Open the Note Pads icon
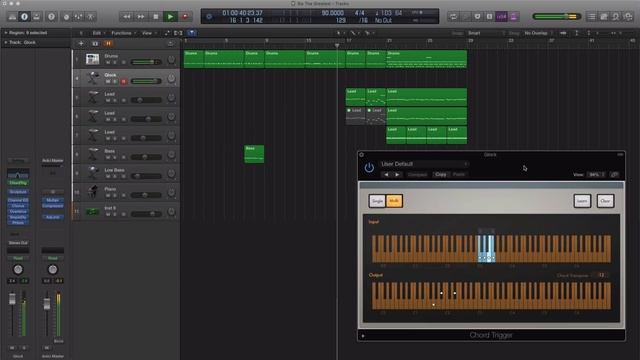Screen dimensions: 640x360 (x=604, y=17)
